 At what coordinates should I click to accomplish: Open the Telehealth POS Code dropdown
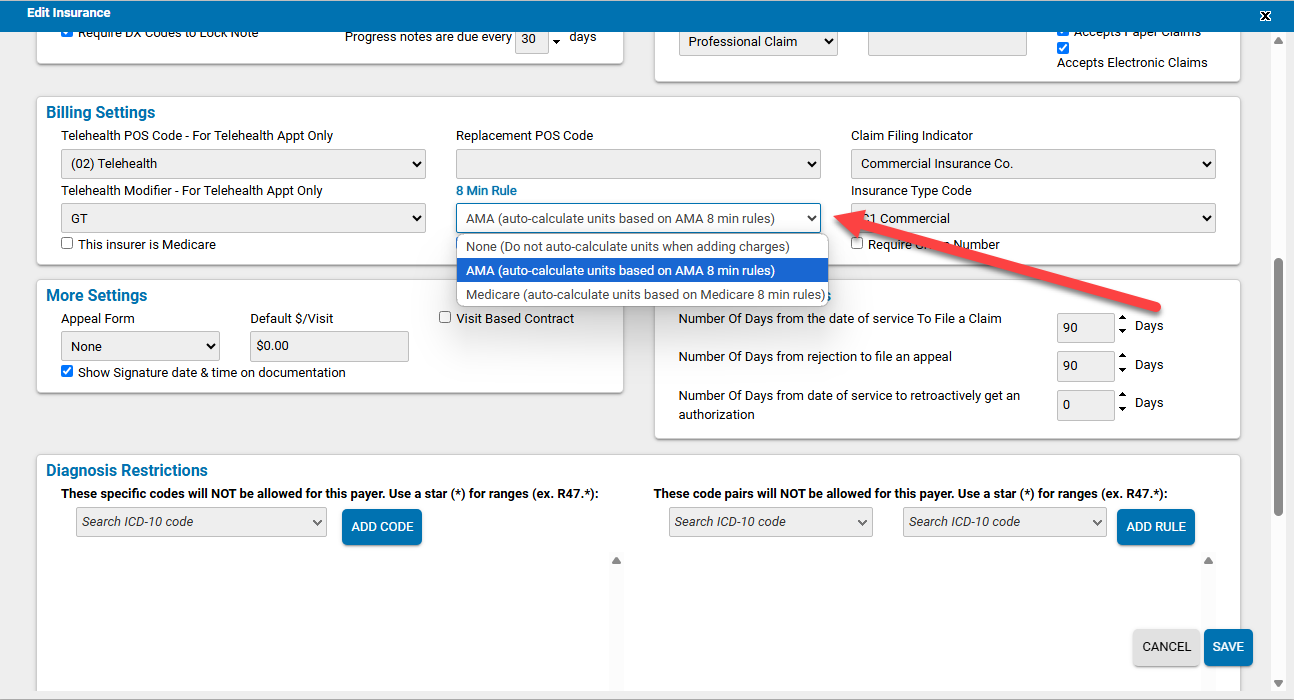[x=243, y=163]
